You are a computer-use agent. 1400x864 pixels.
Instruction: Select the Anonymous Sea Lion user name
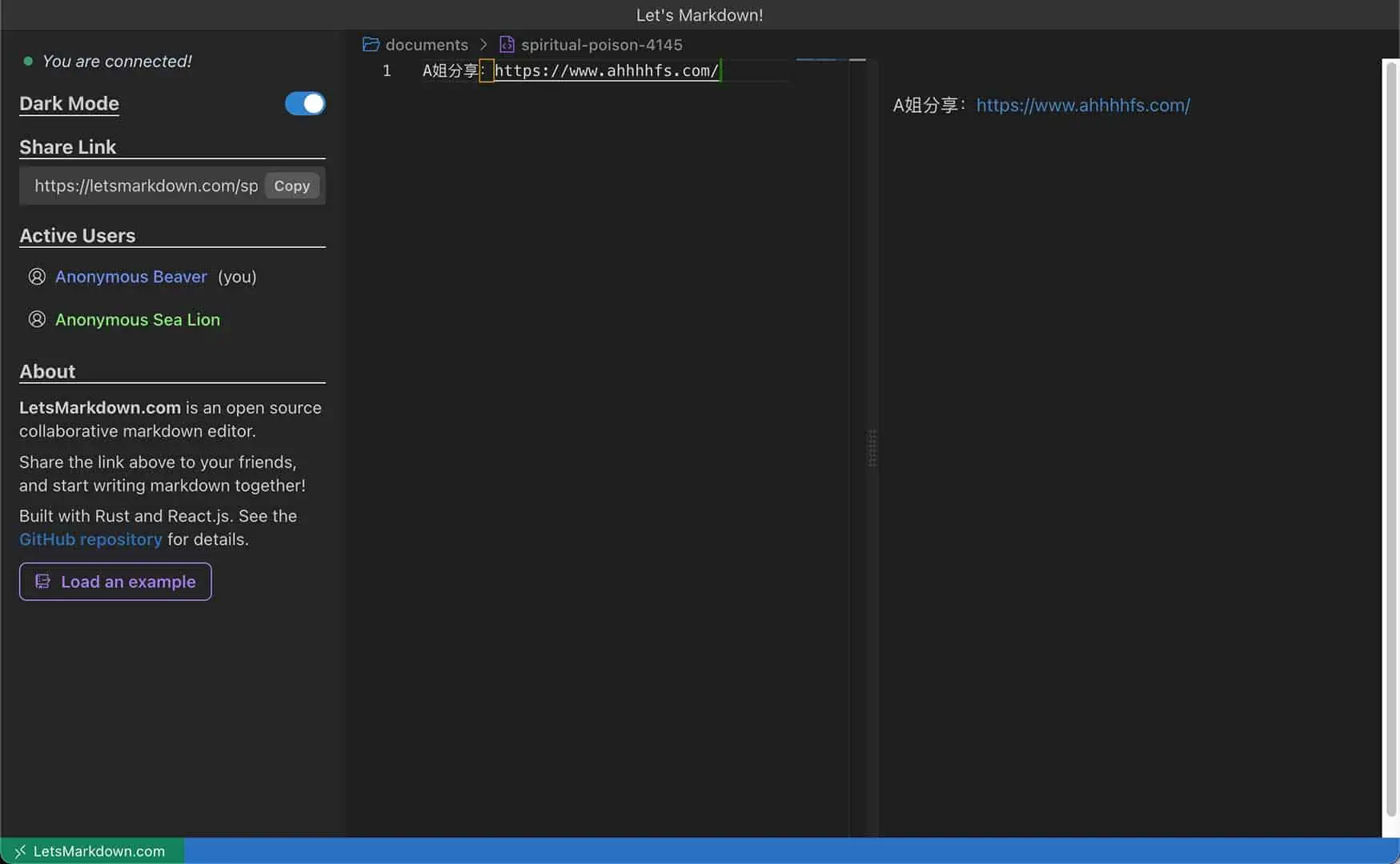[x=138, y=320]
